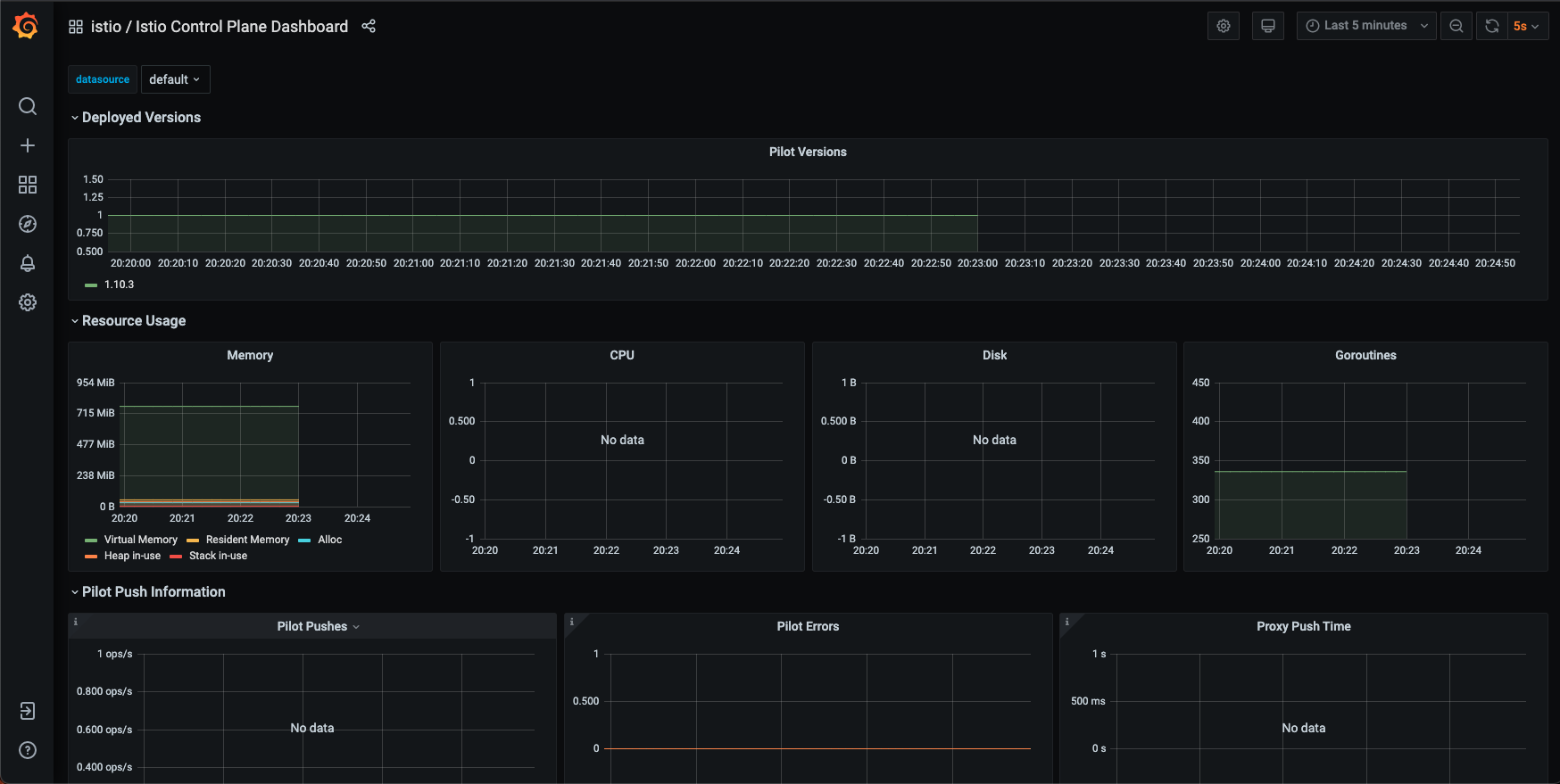
Task: Click the Grafana logo home icon
Action: [26, 26]
